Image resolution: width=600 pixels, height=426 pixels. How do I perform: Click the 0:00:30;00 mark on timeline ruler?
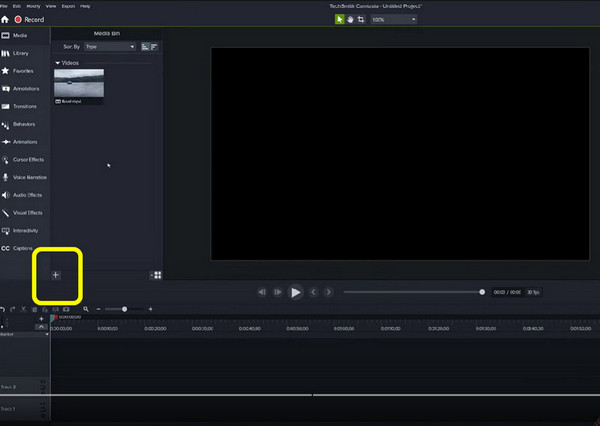(x=202, y=329)
